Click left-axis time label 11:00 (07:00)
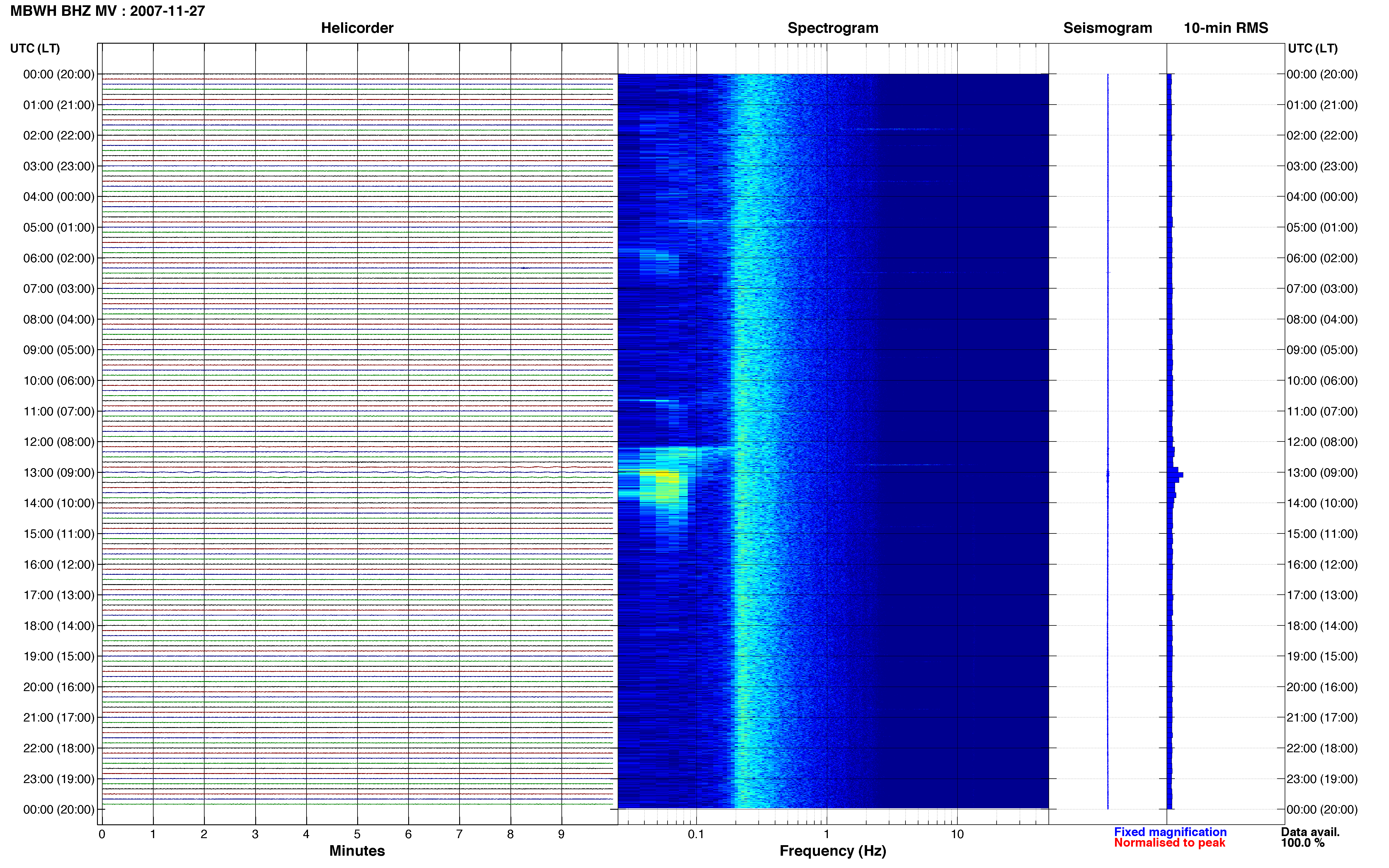This screenshot has width=1389, height=868. 59,411
